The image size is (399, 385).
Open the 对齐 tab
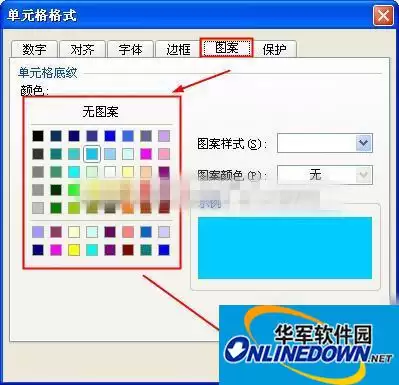click(83, 49)
